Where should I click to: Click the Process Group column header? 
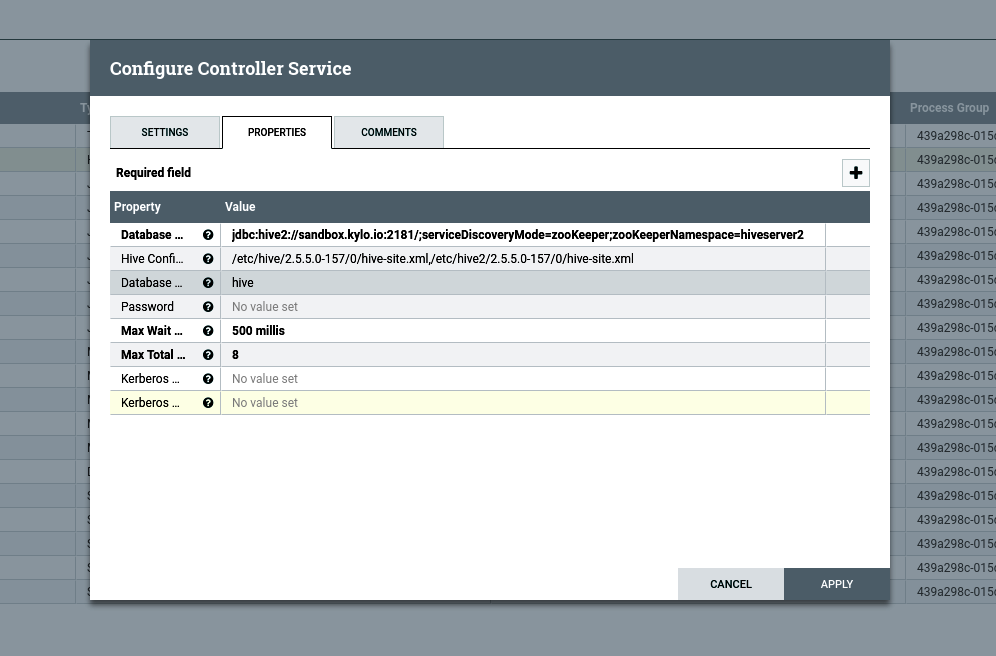pyautogui.click(x=949, y=108)
